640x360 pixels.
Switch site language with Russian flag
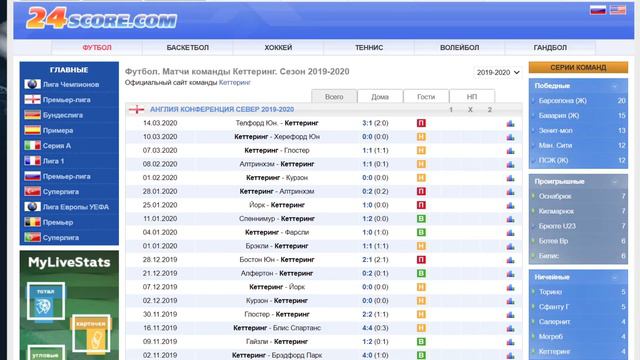pos(598,10)
